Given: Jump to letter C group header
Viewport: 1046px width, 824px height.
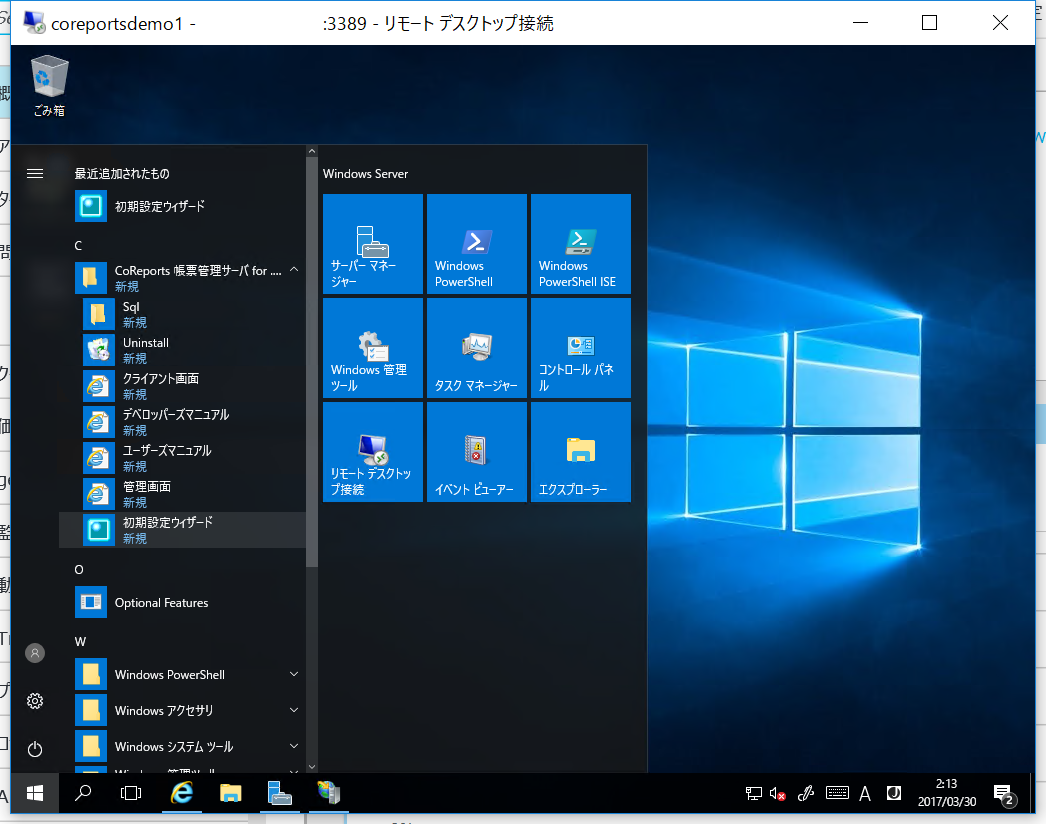Looking at the screenshot, I should 78,246.
